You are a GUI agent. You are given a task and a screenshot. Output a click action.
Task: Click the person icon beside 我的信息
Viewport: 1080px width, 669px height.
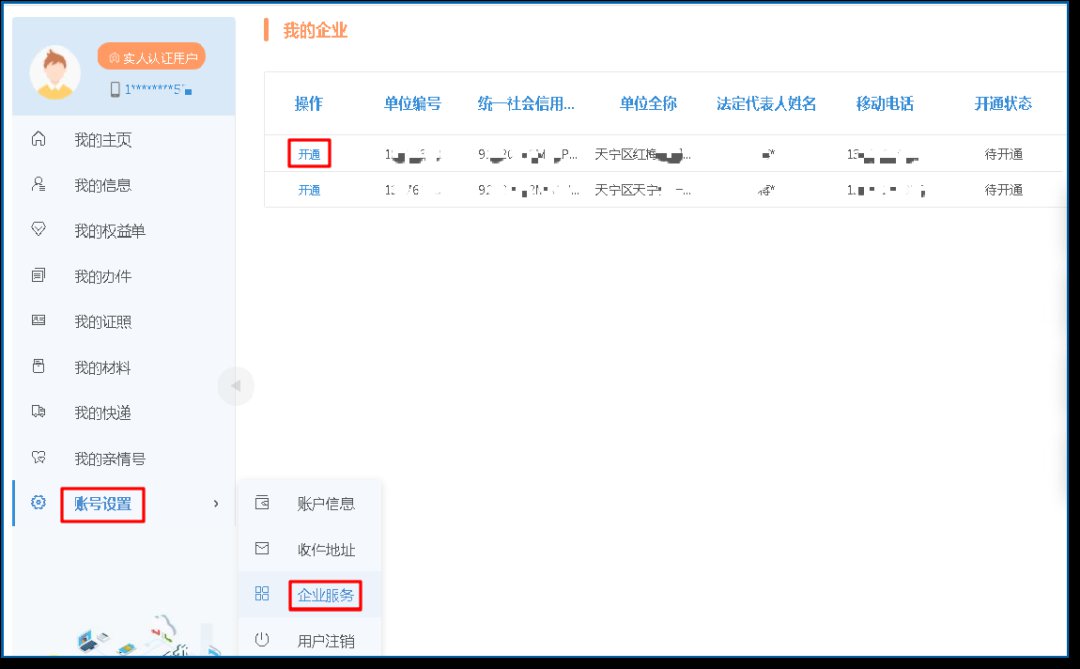pyautogui.click(x=39, y=185)
